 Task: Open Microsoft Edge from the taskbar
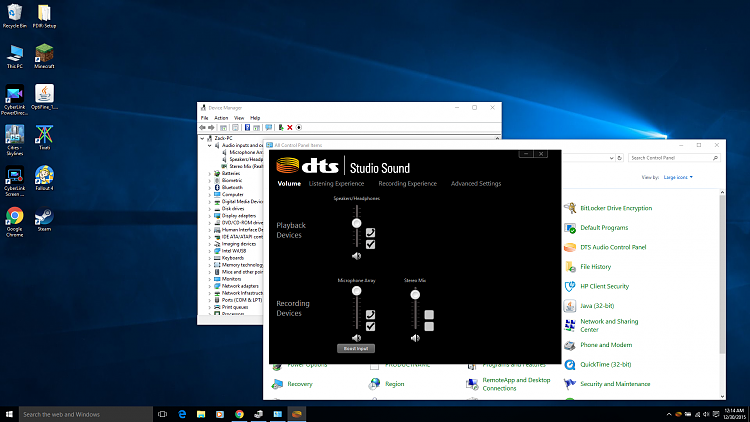(x=182, y=414)
